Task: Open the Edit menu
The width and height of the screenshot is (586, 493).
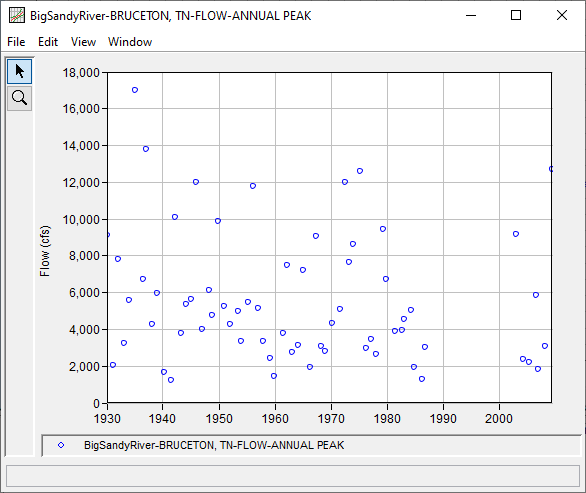Action: tap(48, 42)
